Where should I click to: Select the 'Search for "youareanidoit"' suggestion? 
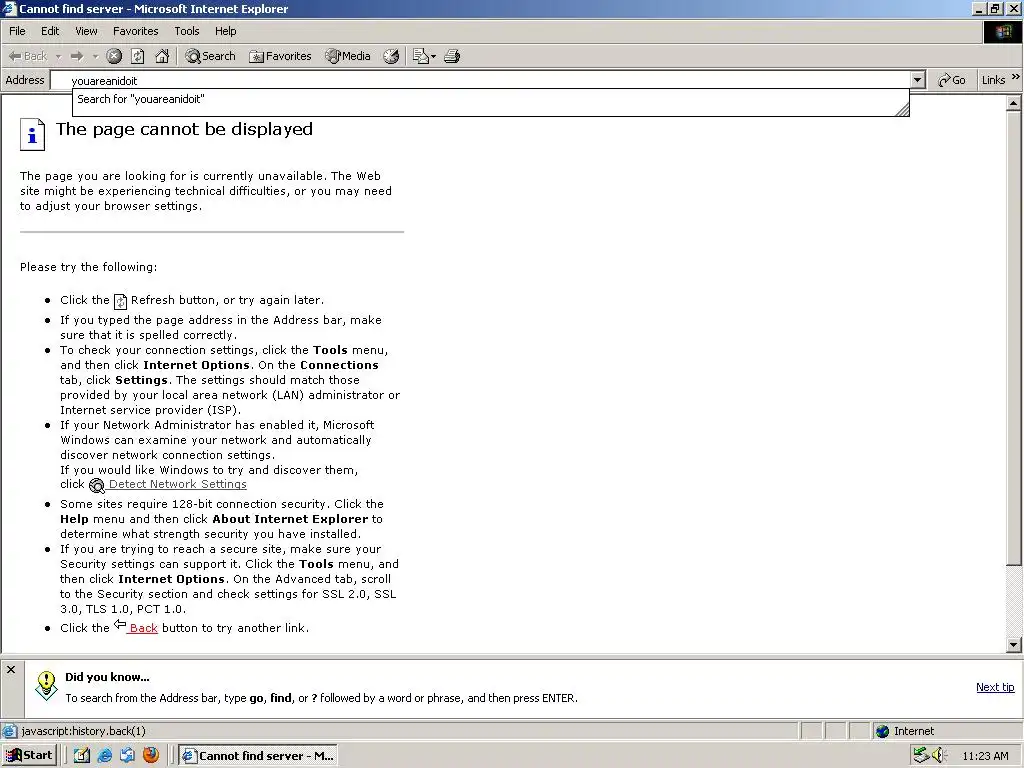point(490,99)
